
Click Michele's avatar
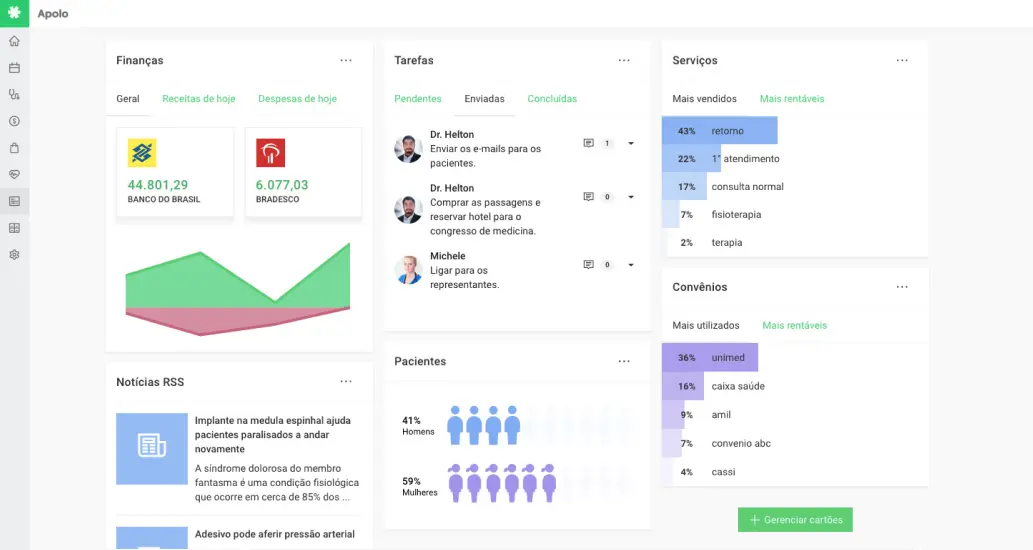coord(408,270)
